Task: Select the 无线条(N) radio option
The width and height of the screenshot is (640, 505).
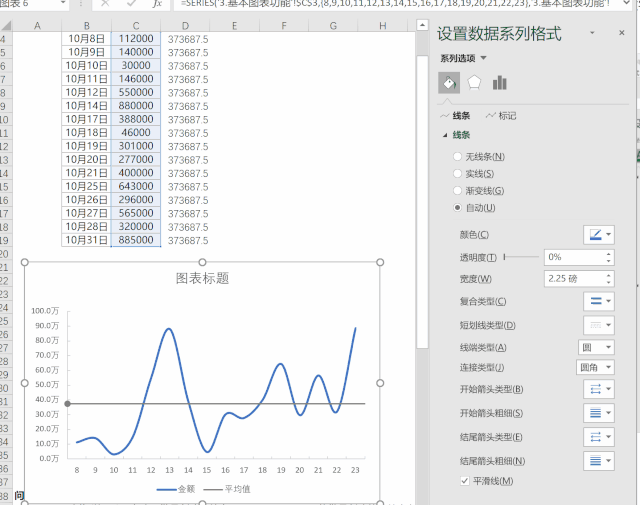Action: tap(457, 157)
